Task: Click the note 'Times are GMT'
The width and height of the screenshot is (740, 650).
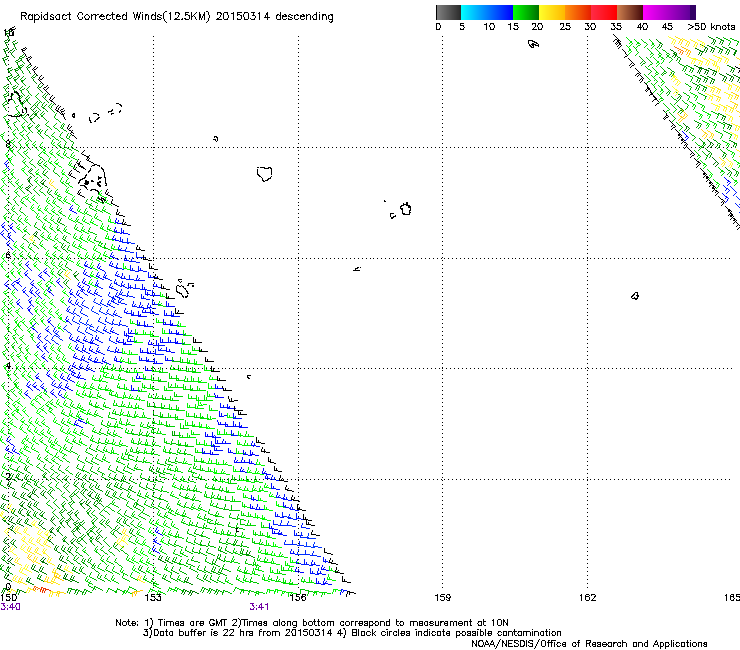Action: [192, 623]
